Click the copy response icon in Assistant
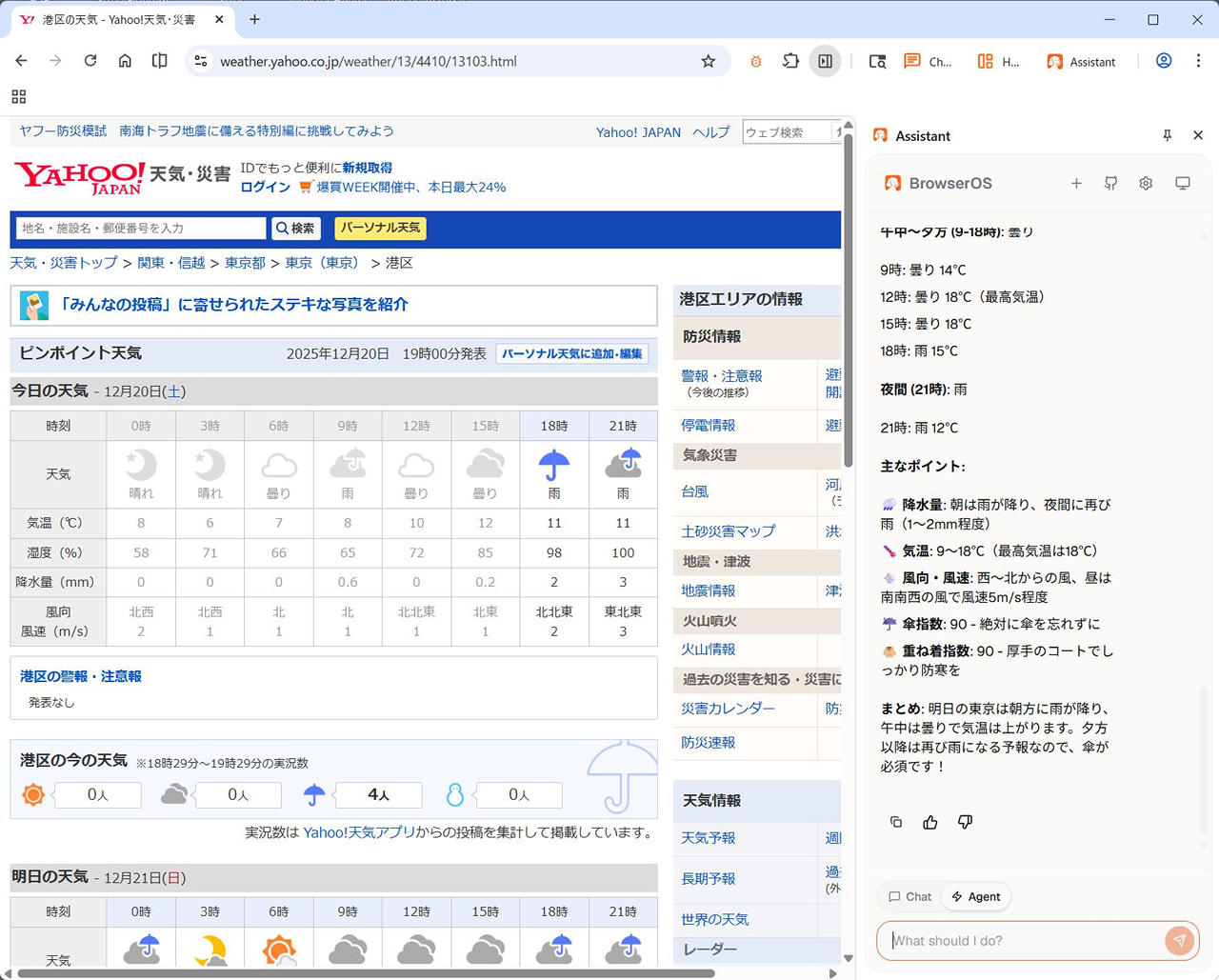Screen dimensions: 1219x980 pos(896,822)
